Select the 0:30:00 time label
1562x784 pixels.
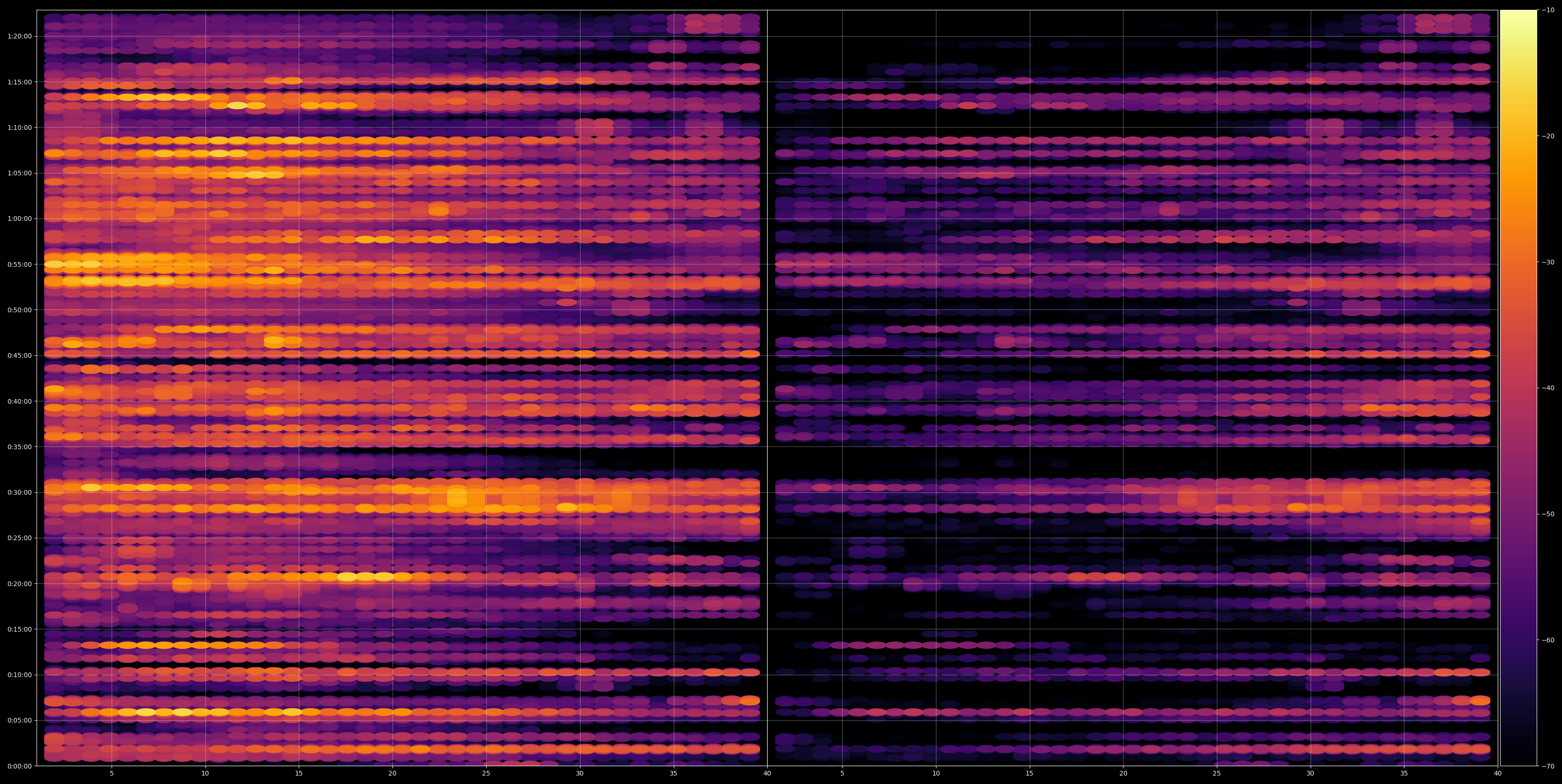point(19,492)
